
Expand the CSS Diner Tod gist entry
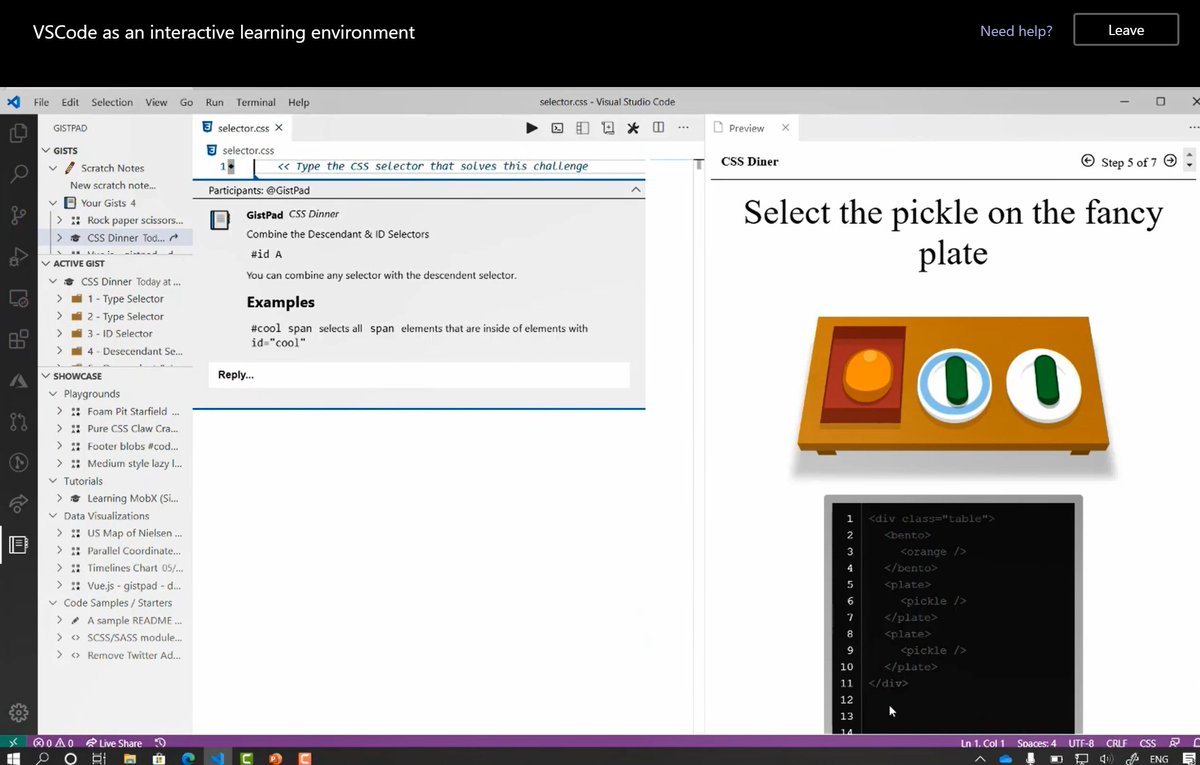pyautogui.click(x=58, y=237)
